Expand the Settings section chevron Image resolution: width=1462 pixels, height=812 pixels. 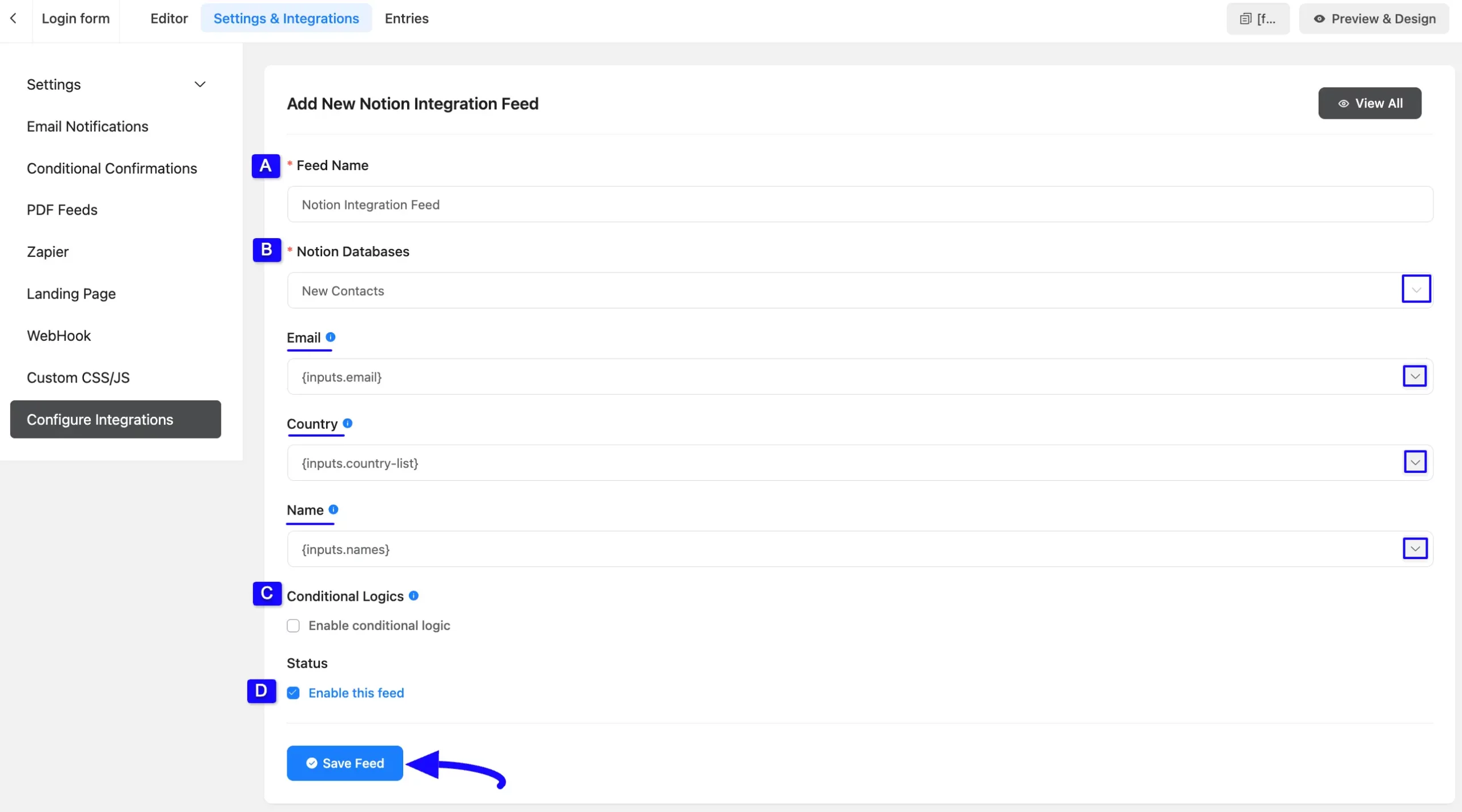click(x=200, y=85)
